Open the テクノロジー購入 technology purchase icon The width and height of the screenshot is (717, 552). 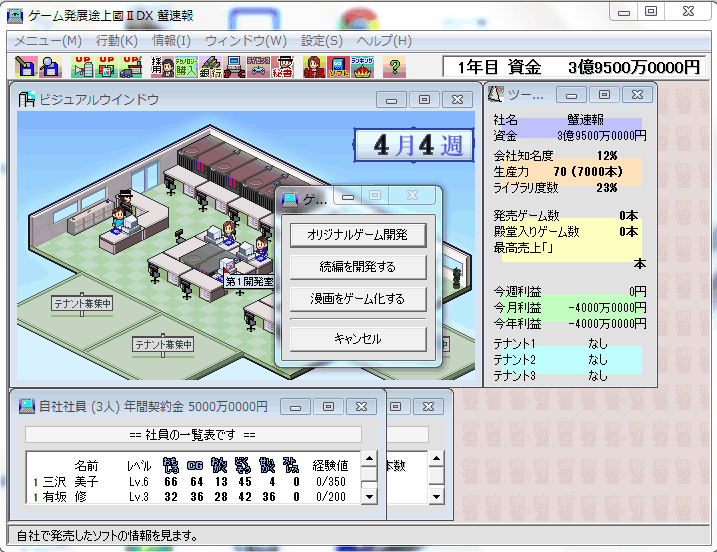click(x=187, y=67)
